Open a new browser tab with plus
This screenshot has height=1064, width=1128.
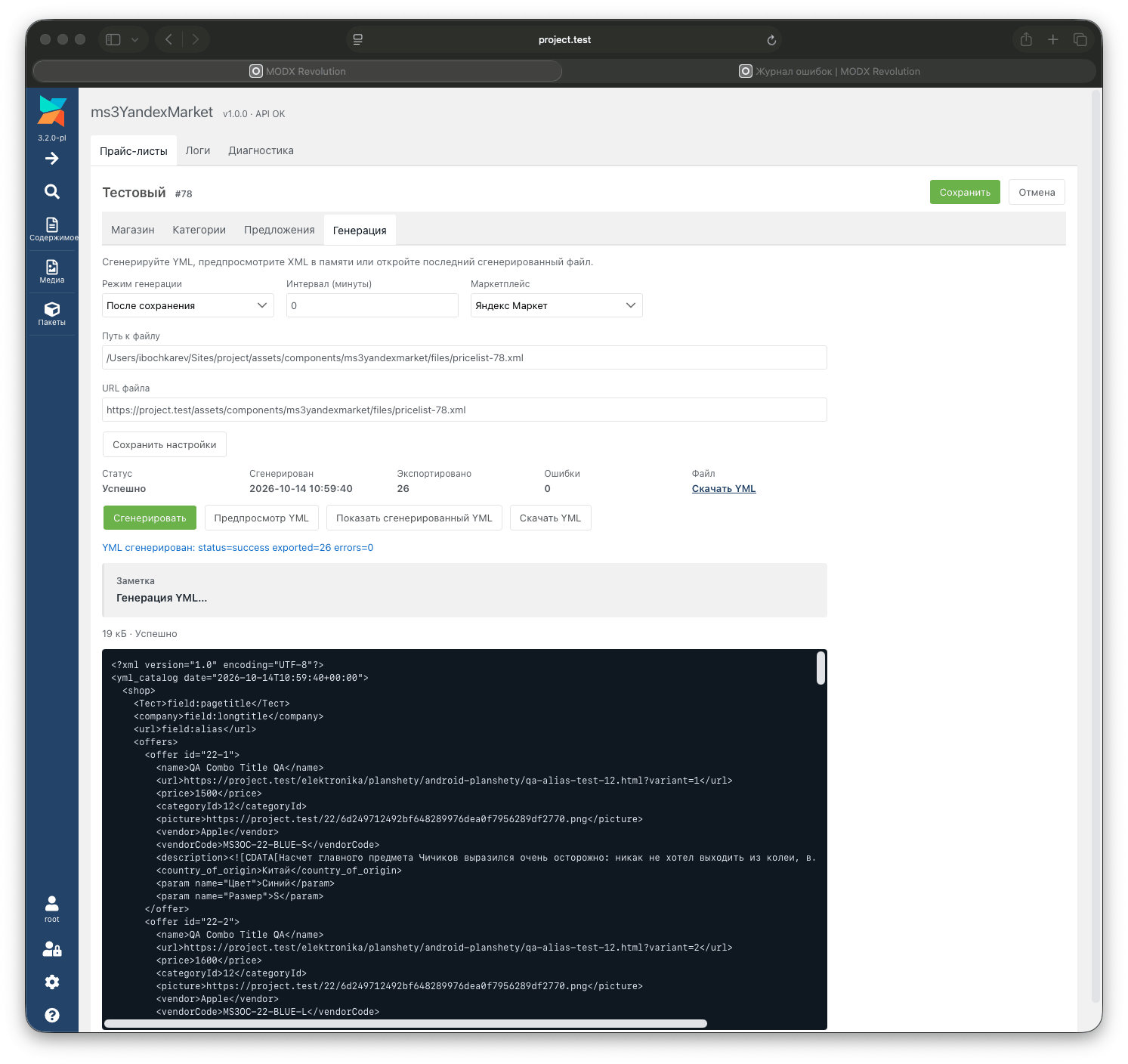coord(1053,39)
